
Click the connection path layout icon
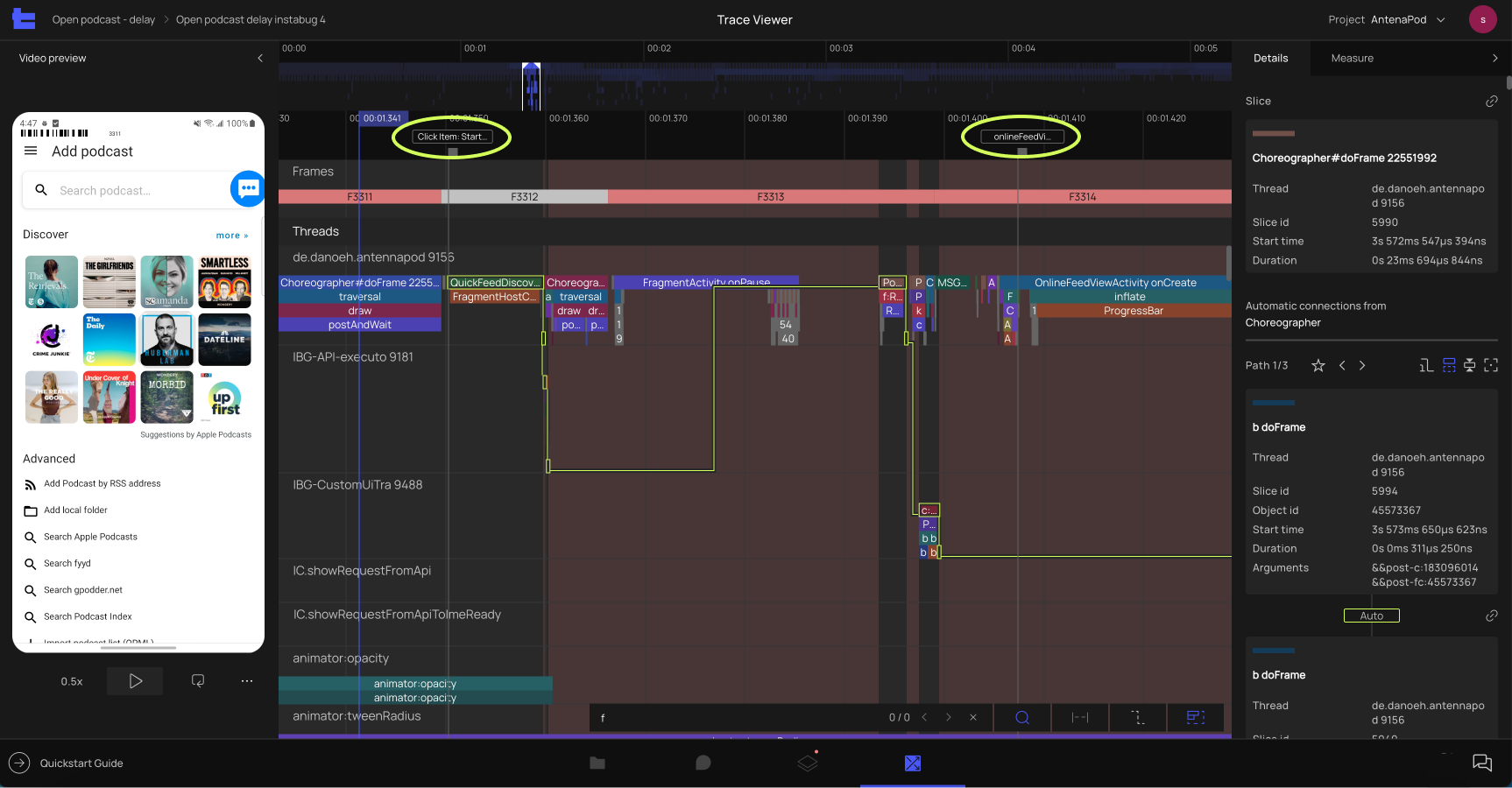pyautogui.click(x=1426, y=365)
